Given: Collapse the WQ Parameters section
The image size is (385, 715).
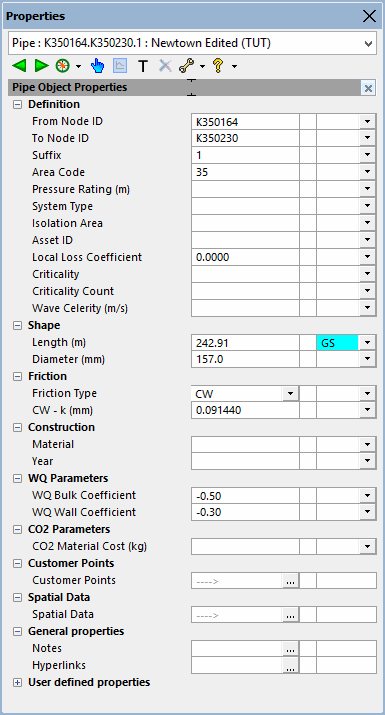Looking at the screenshot, I should pyautogui.click(x=17, y=479).
